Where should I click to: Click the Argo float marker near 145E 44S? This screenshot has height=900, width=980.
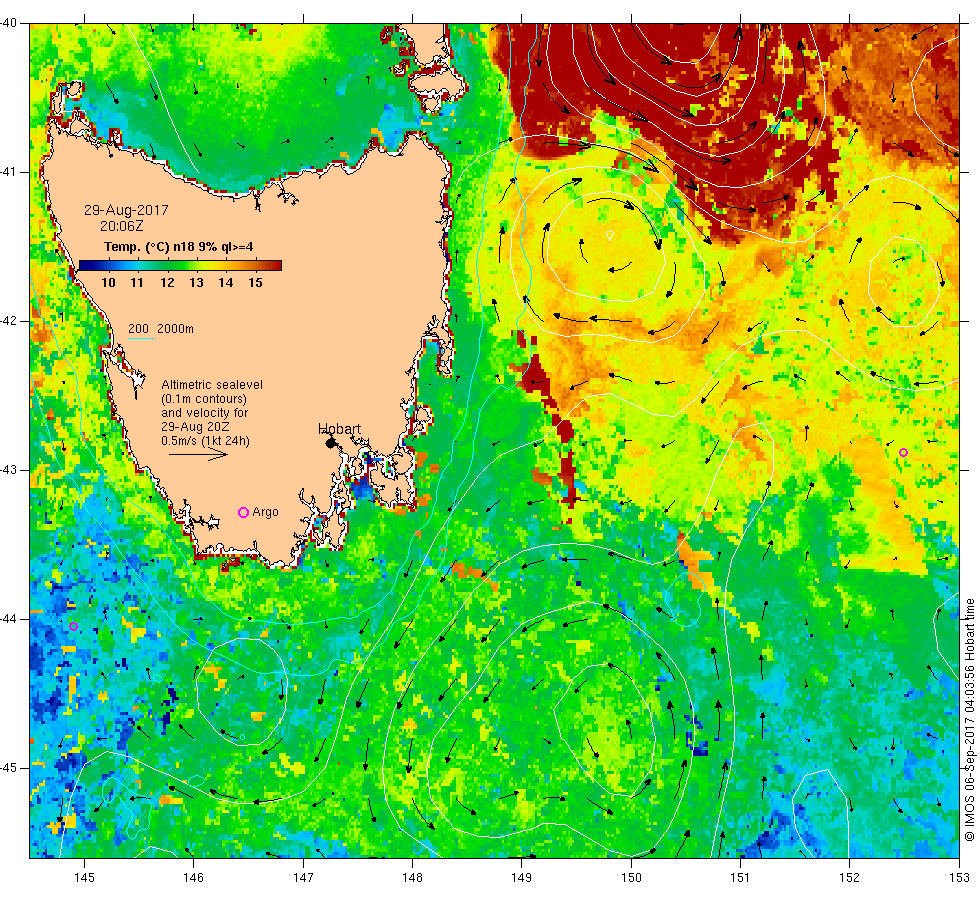click(x=73, y=626)
